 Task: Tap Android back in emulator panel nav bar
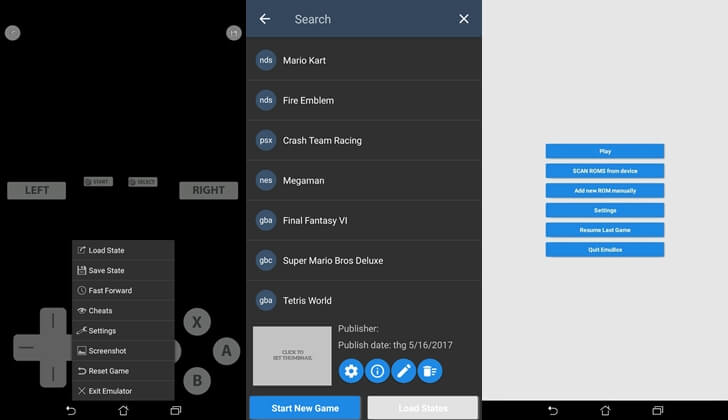(x=71, y=410)
